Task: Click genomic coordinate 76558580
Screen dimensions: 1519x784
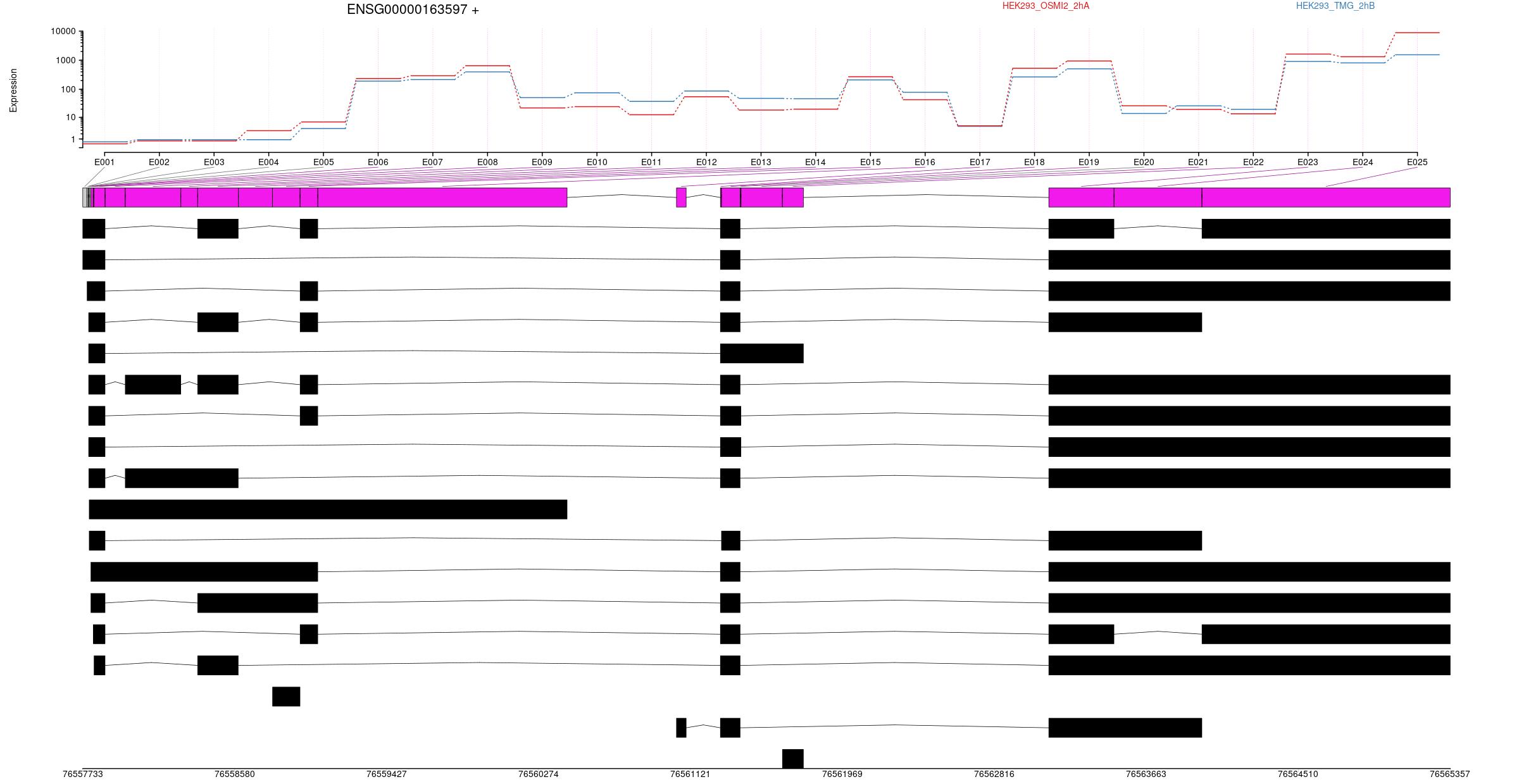Action: [235, 774]
